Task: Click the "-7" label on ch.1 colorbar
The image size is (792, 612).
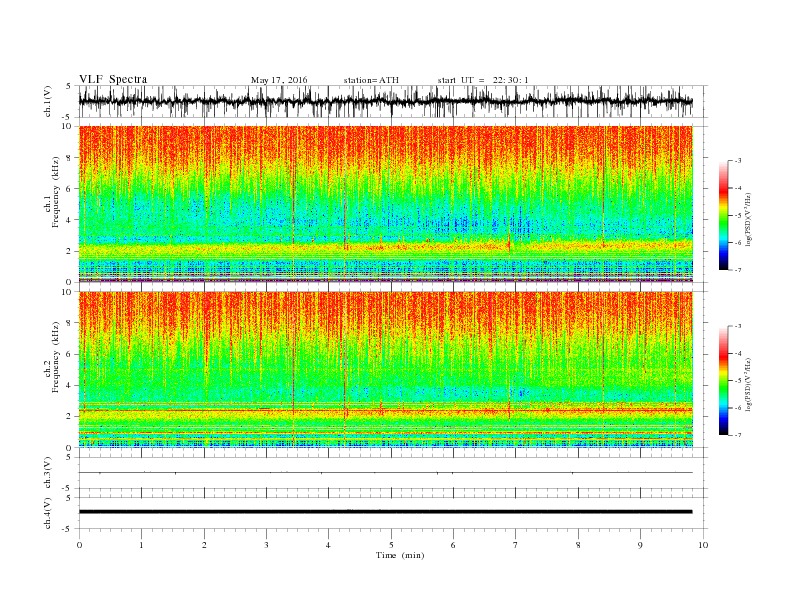Action: [x=737, y=270]
